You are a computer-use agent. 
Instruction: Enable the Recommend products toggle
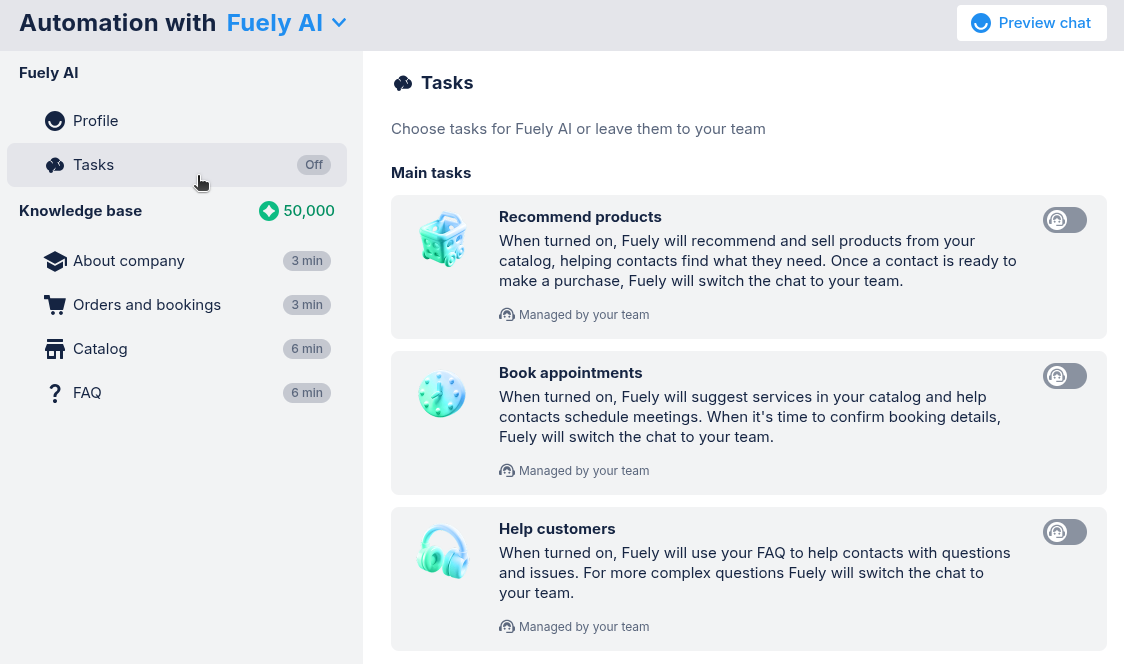click(x=1064, y=220)
